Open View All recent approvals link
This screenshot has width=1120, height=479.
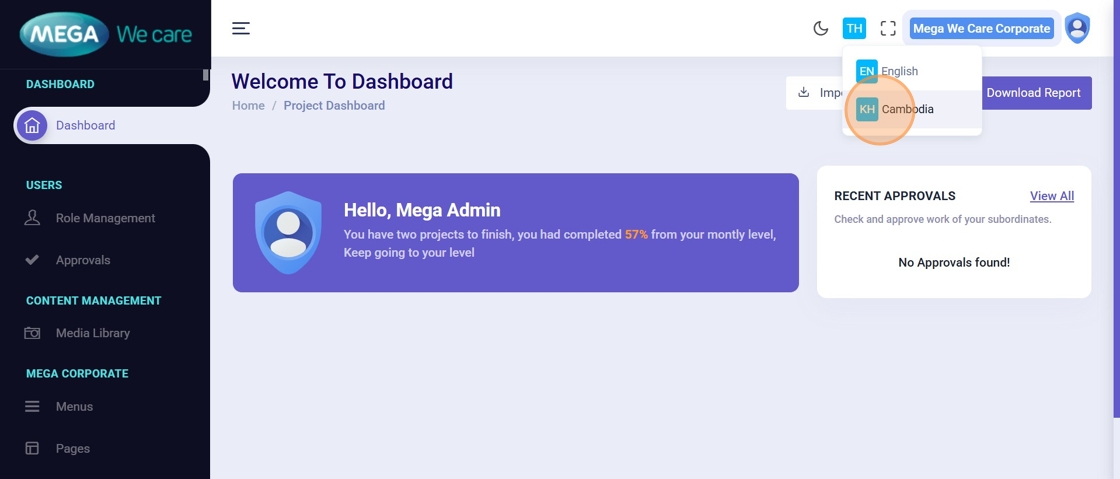(x=1052, y=196)
